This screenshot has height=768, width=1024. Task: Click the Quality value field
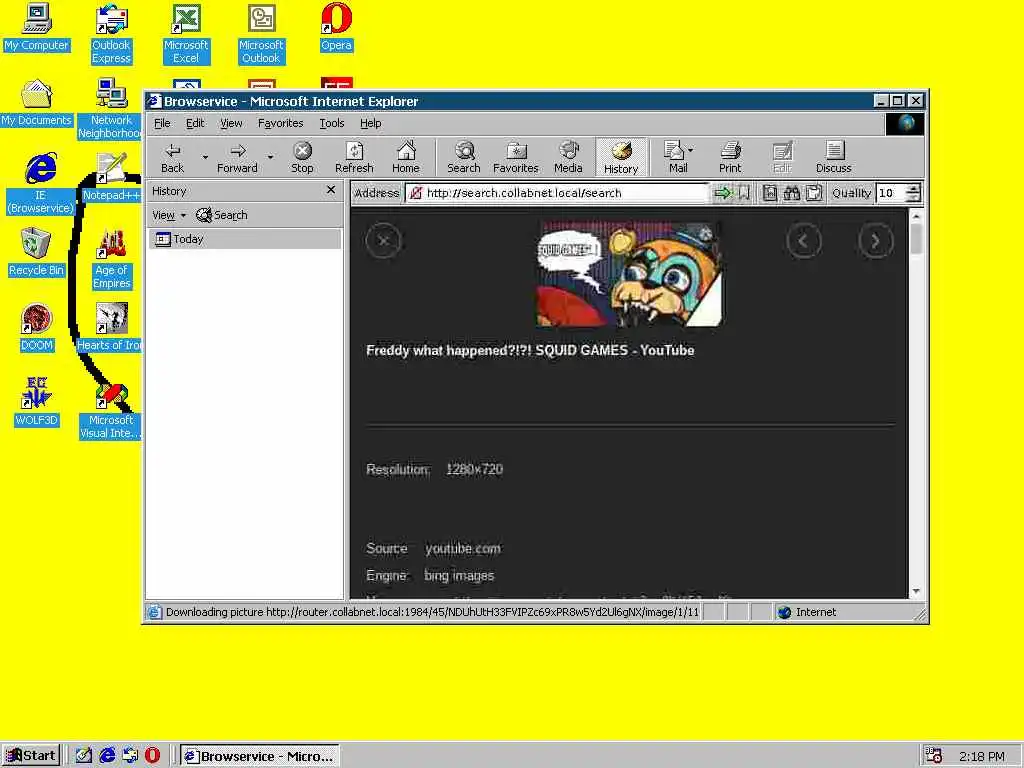coord(891,193)
